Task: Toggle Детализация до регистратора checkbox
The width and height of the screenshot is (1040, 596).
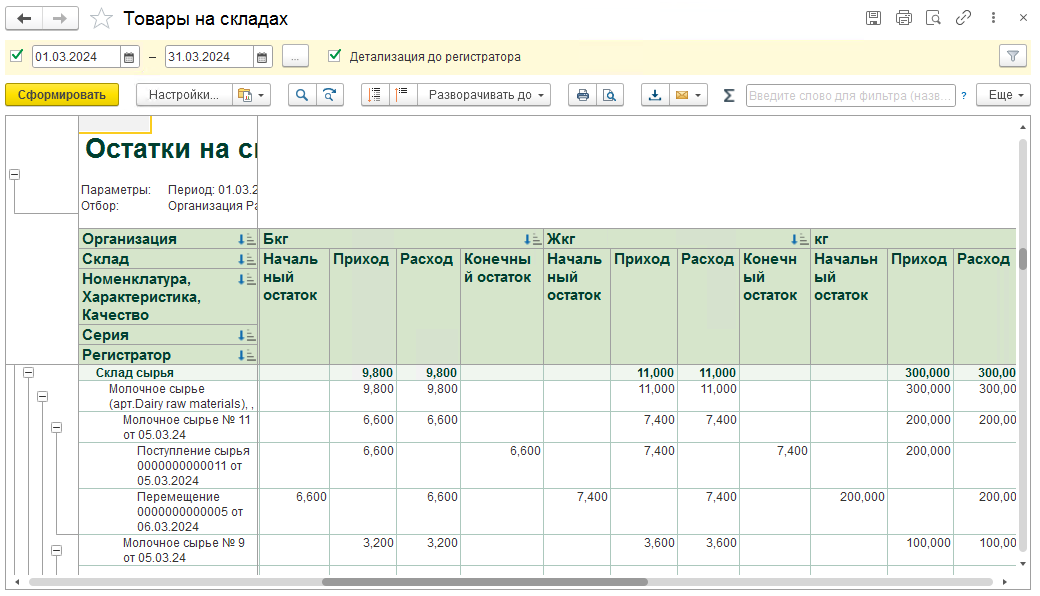Action: click(x=334, y=56)
